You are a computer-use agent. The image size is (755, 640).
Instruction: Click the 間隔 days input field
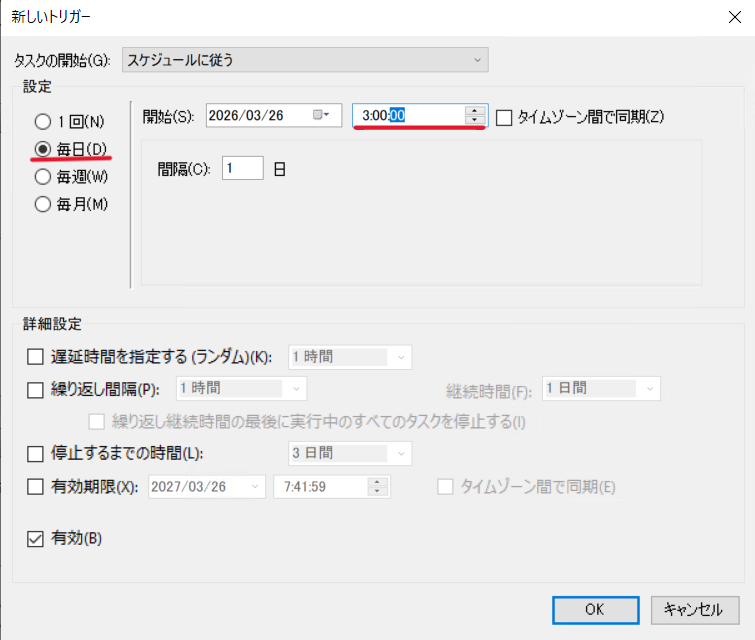click(242, 168)
